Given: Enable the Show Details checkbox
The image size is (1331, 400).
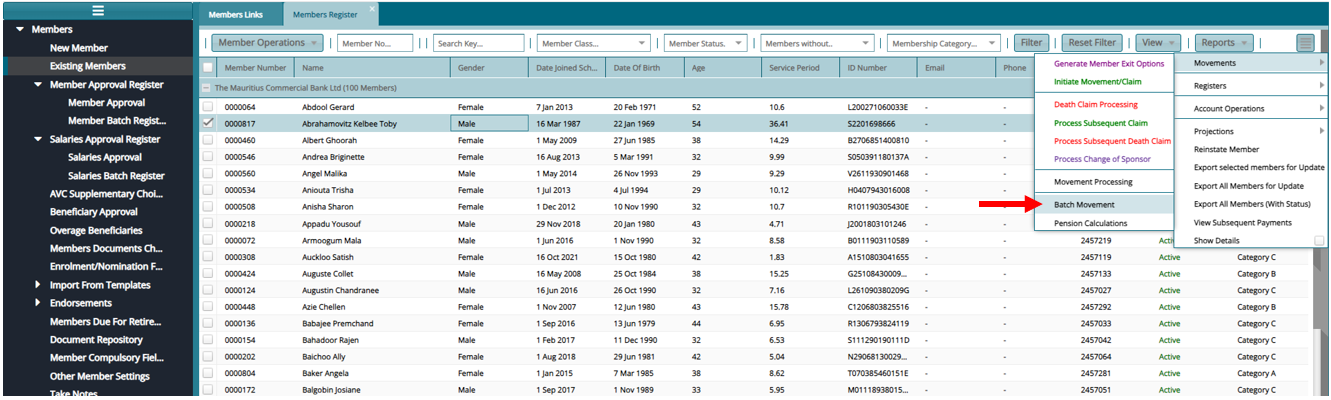Looking at the screenshot, I should (x=1319, y=241).
